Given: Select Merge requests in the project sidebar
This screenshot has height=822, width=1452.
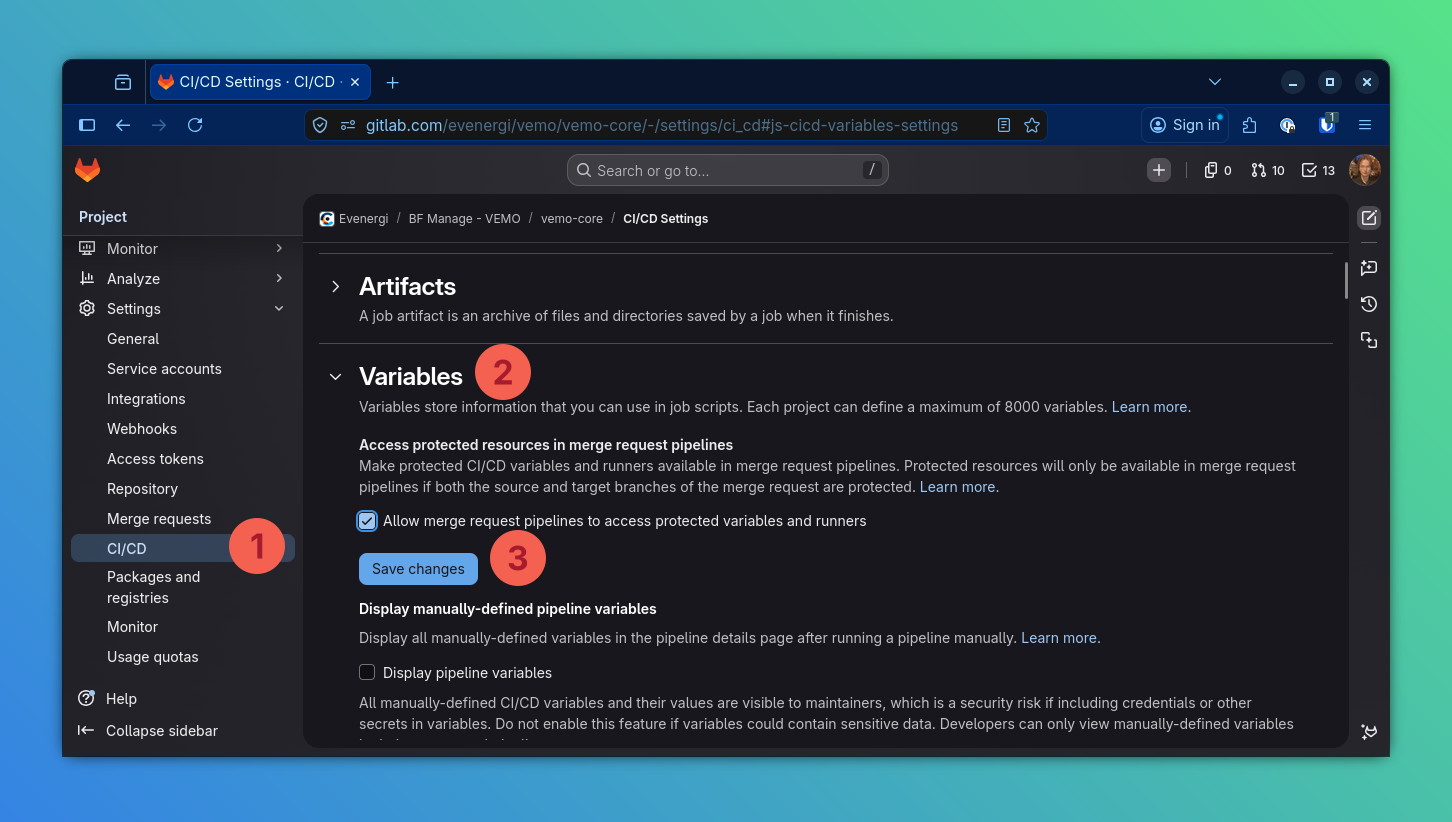Looking at the screenshot, I should point(159,518).
